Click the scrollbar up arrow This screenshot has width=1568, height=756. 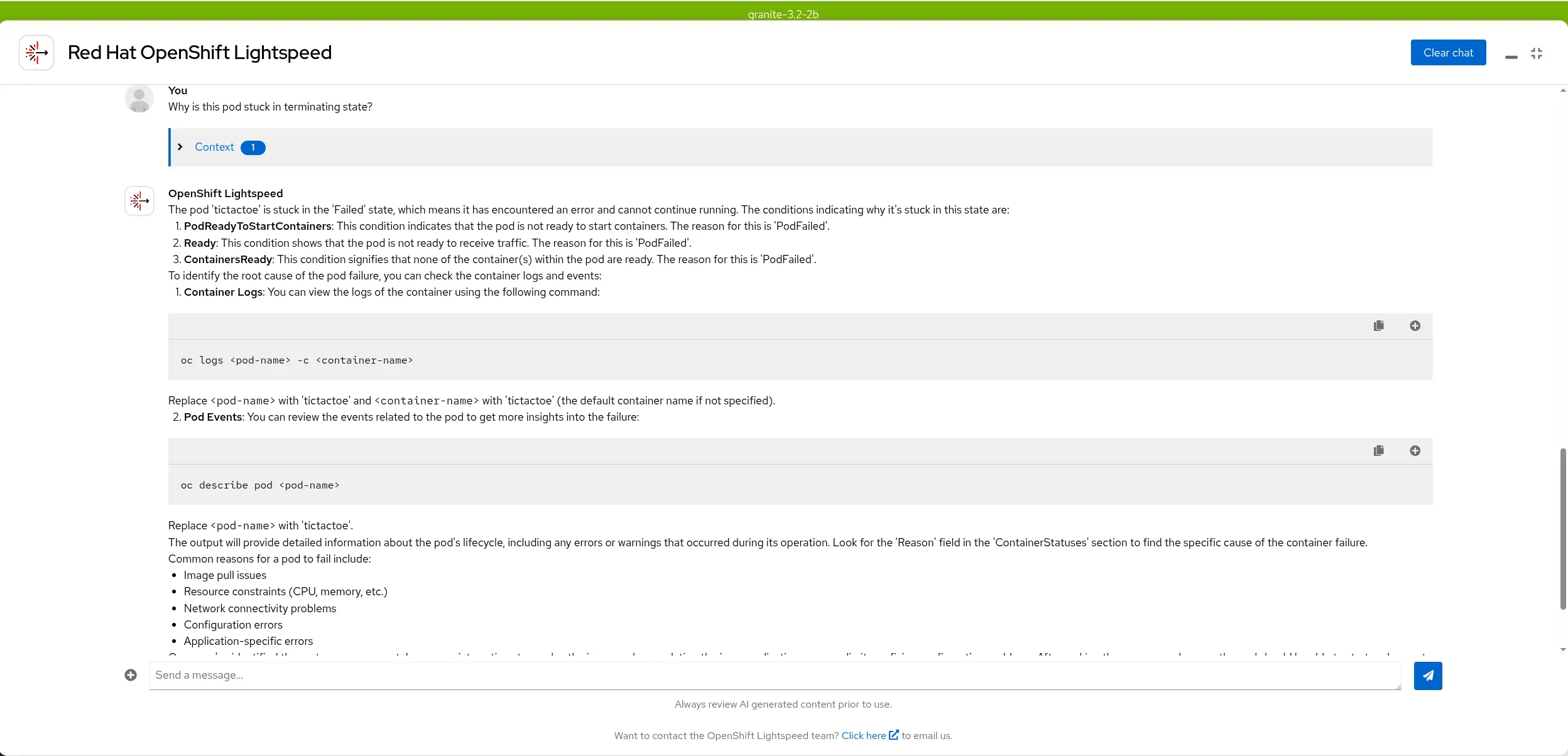[x=1563, y=90]
